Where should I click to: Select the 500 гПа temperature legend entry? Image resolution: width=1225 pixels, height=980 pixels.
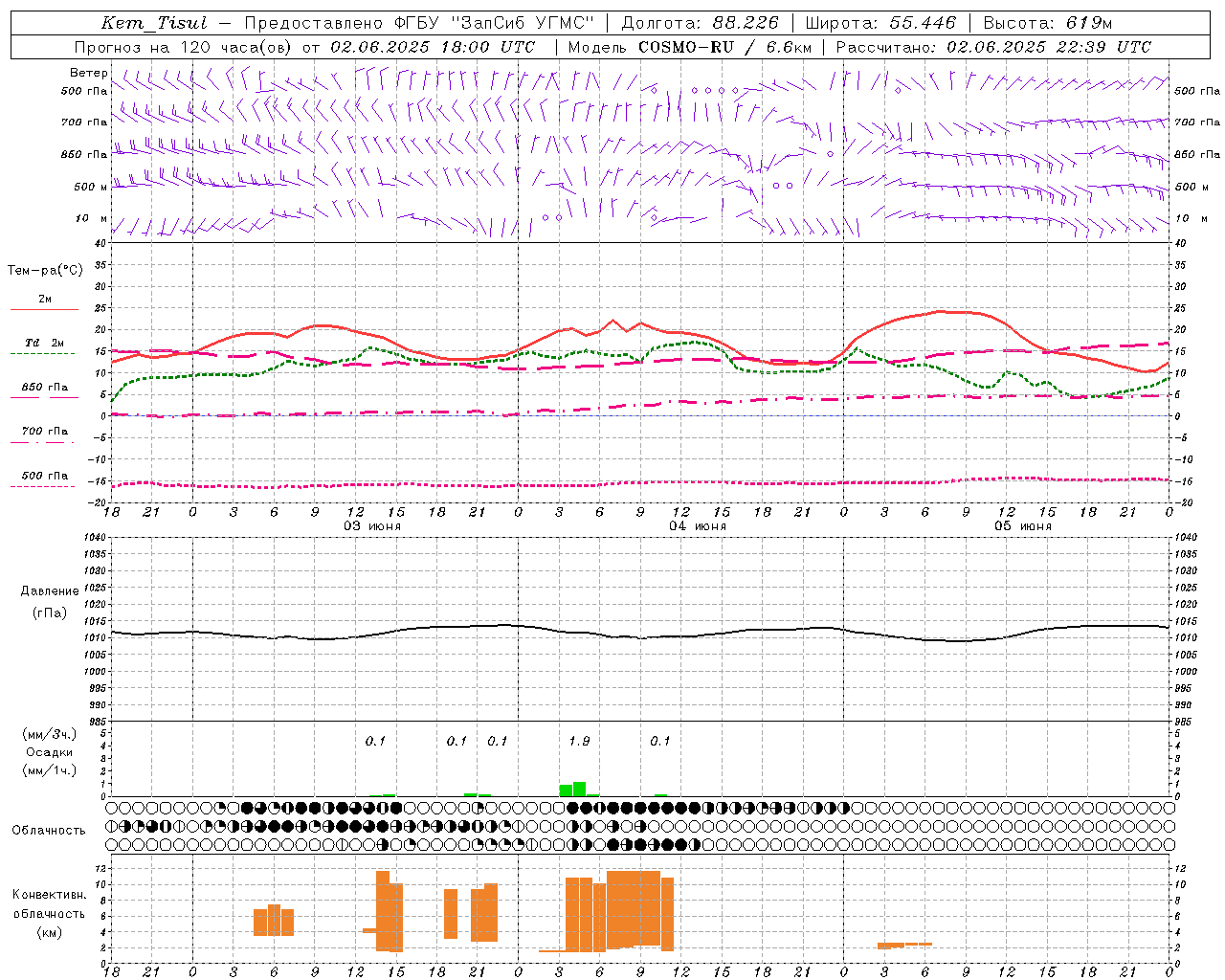[45, 476]
